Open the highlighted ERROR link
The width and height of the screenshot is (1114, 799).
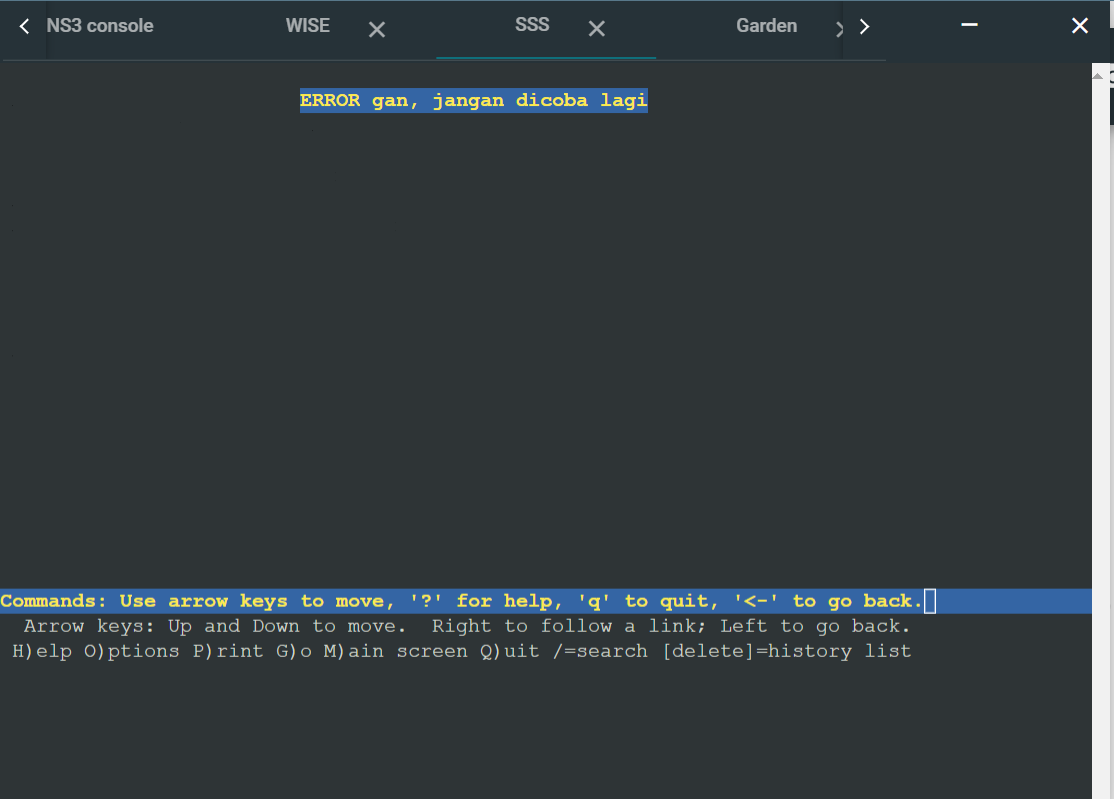click(473, 99)
